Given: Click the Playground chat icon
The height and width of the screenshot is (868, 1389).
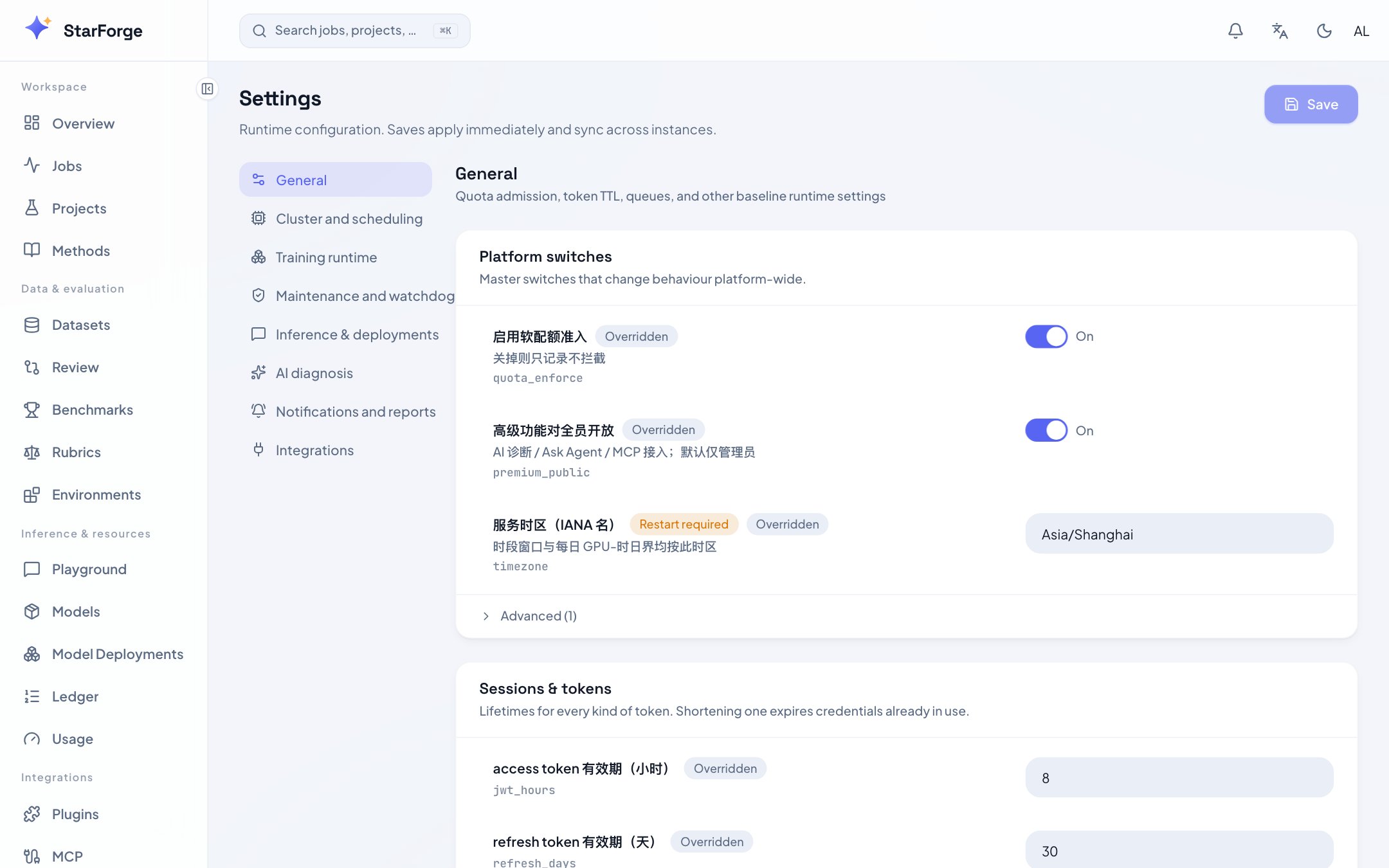Looking at the screenshot, I should click(32, 569).
